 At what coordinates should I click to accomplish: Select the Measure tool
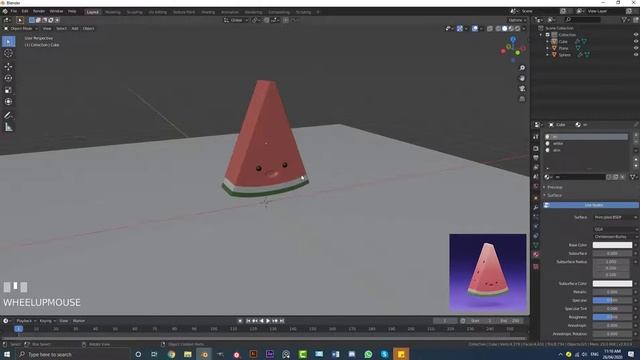9,127
